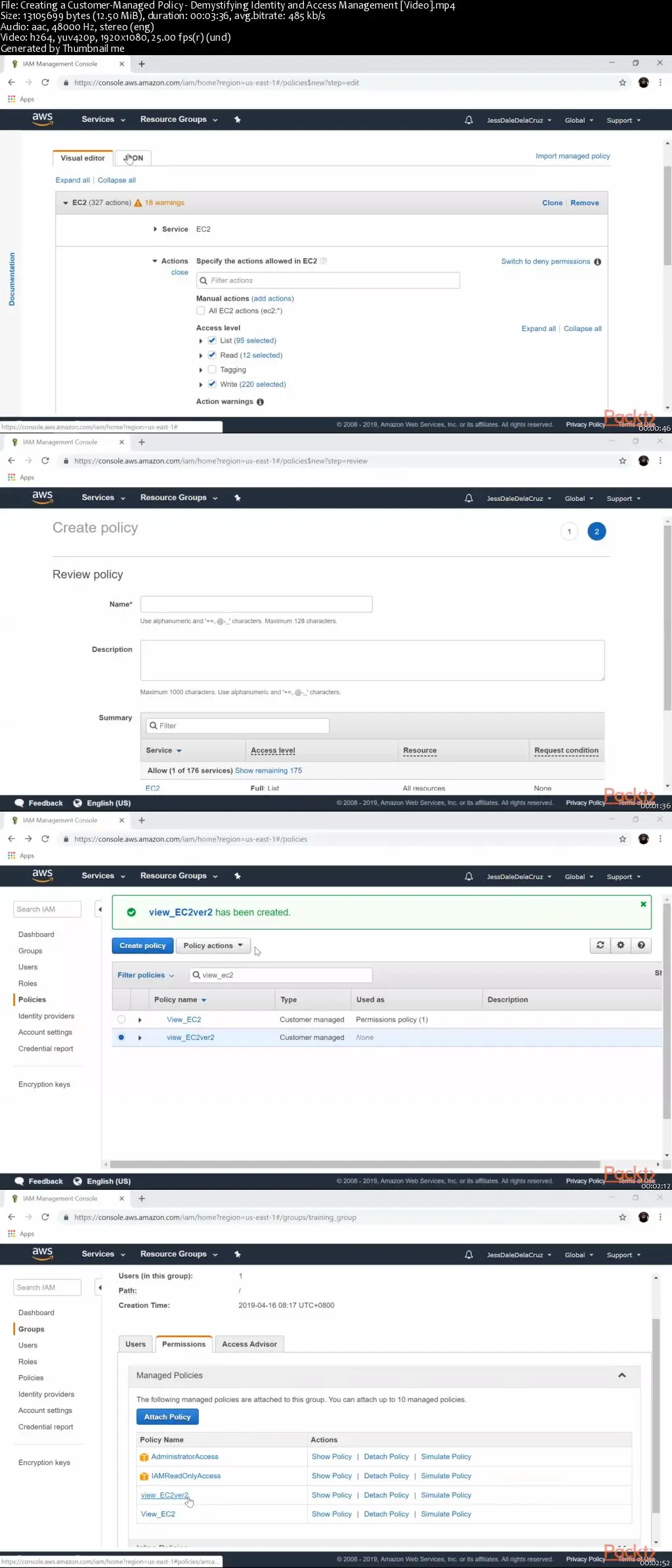This screenshot has width=672, height=1568.
Task: Select the View_EC2 policy radio button
Action: tap(121, 1020)
